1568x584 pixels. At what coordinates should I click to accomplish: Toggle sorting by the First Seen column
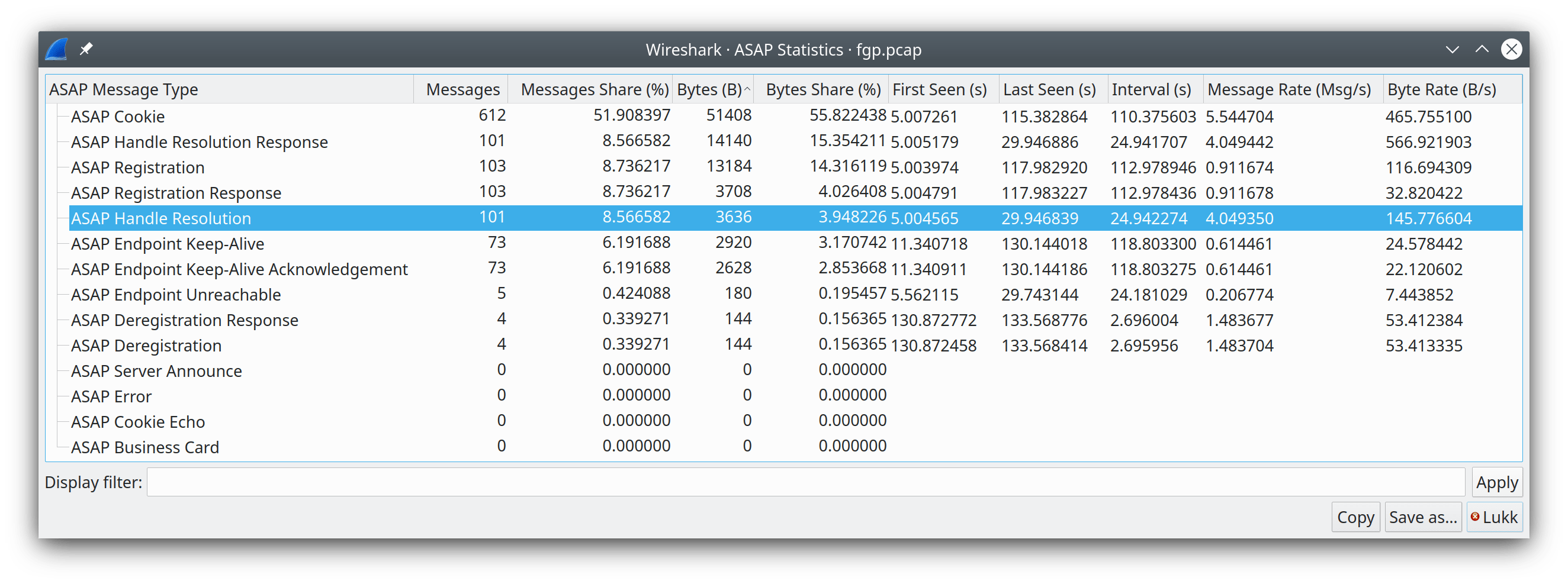(939, 89)
